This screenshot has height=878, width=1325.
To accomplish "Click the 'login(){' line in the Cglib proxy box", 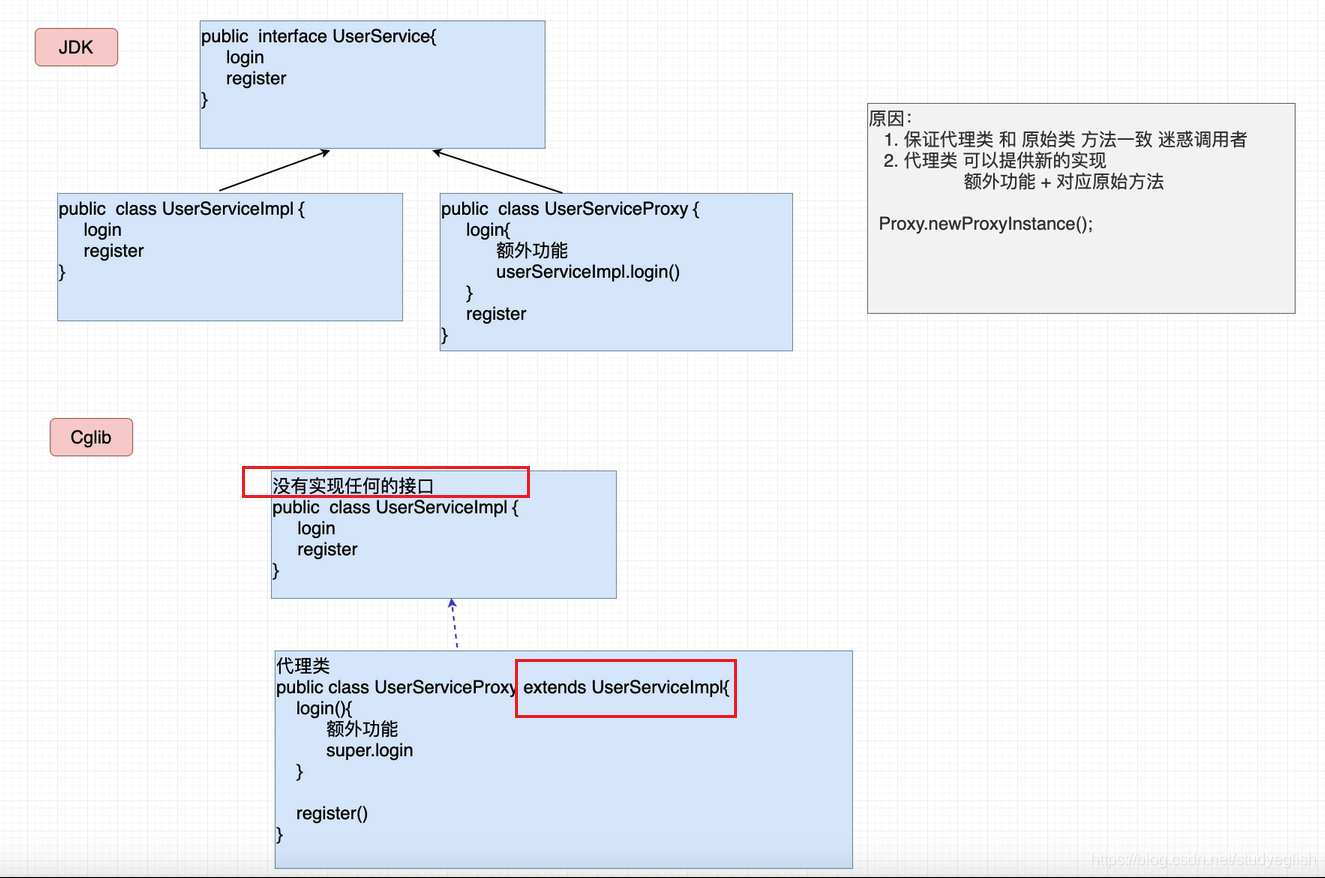I will 324,708.
